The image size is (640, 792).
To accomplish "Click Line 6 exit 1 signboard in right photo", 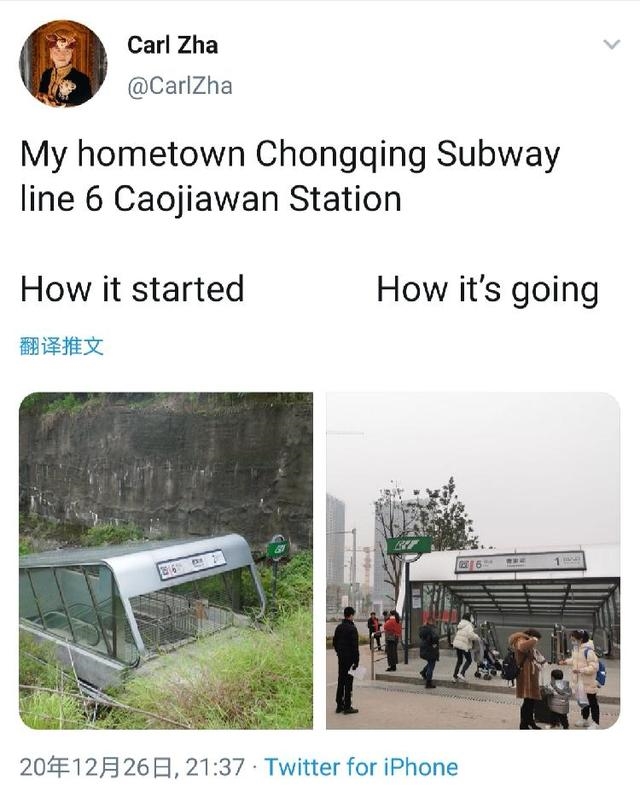I will (x=520, y=562).
